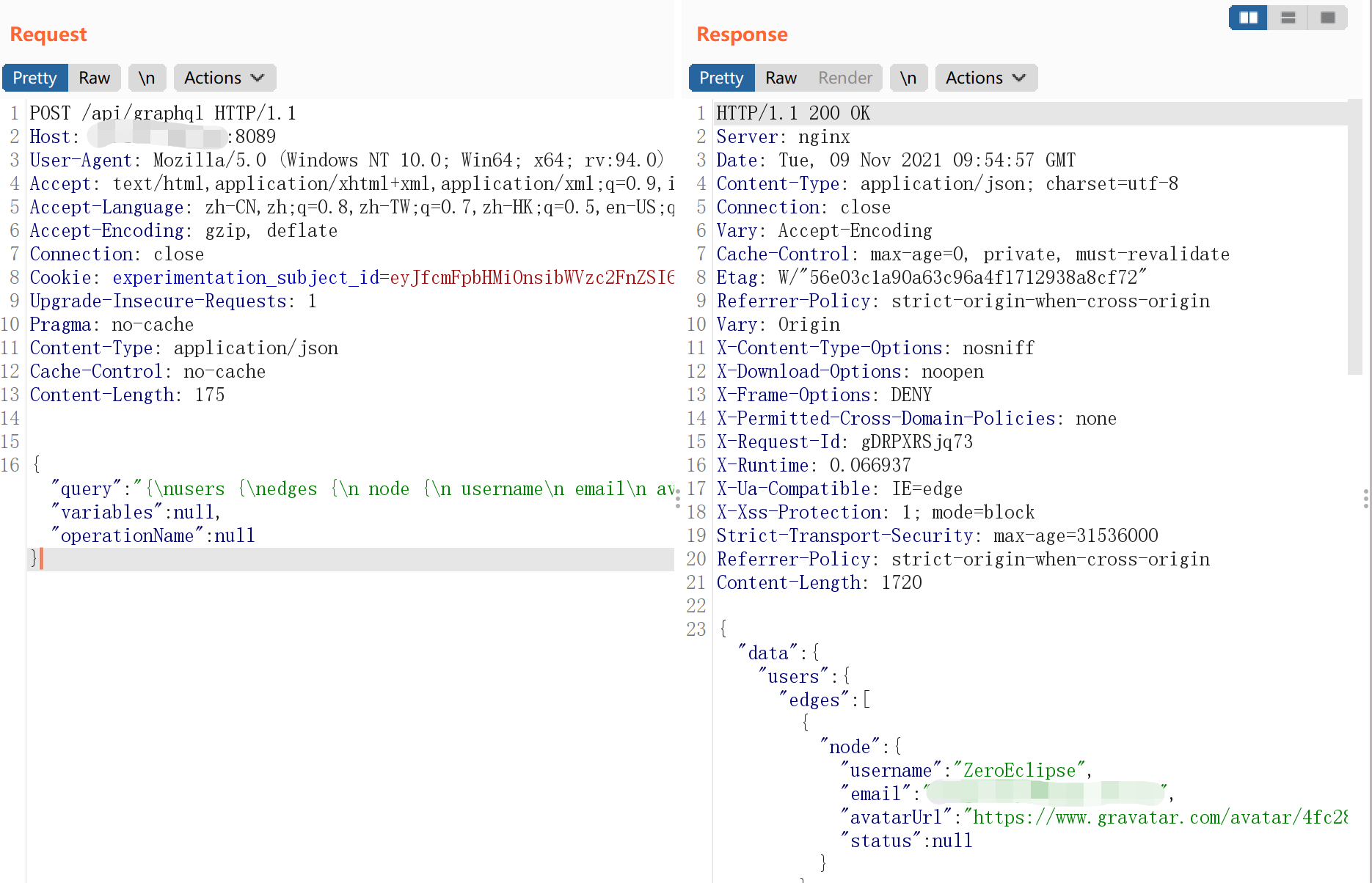The width and height of the screenshot is (1372, 883).
Task: Click the "variables":null line
Action: pyautogui.click(x=136, y=512)
